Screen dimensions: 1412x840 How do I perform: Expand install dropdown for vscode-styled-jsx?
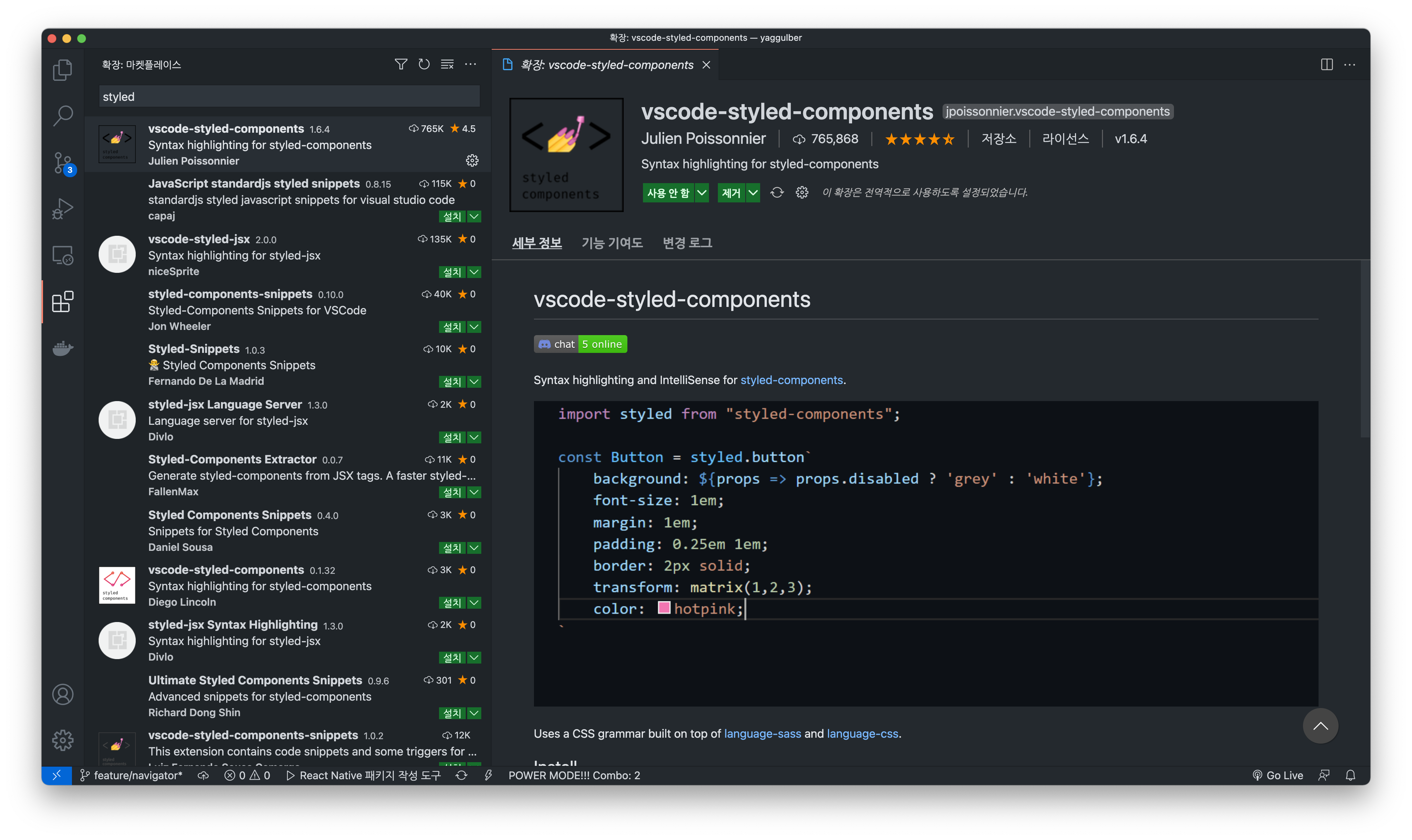pyautogui.click(x=475, y=272)
